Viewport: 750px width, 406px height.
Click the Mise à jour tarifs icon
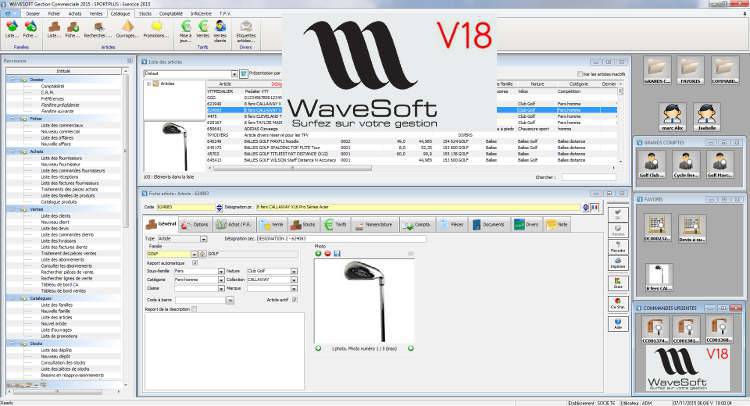tap(185, 31)
